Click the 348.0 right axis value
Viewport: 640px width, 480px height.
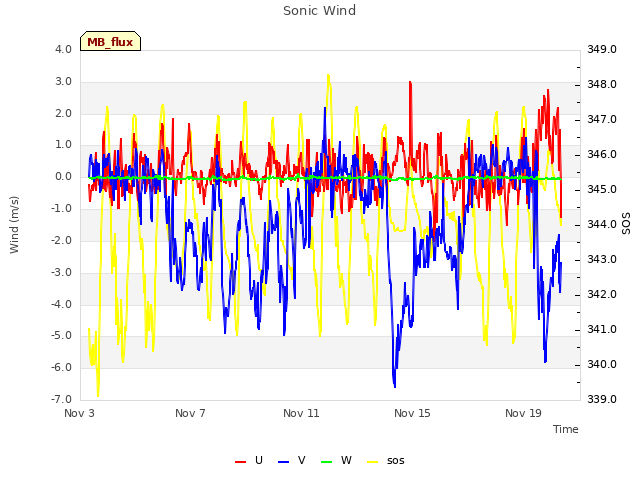click(602, 84)
